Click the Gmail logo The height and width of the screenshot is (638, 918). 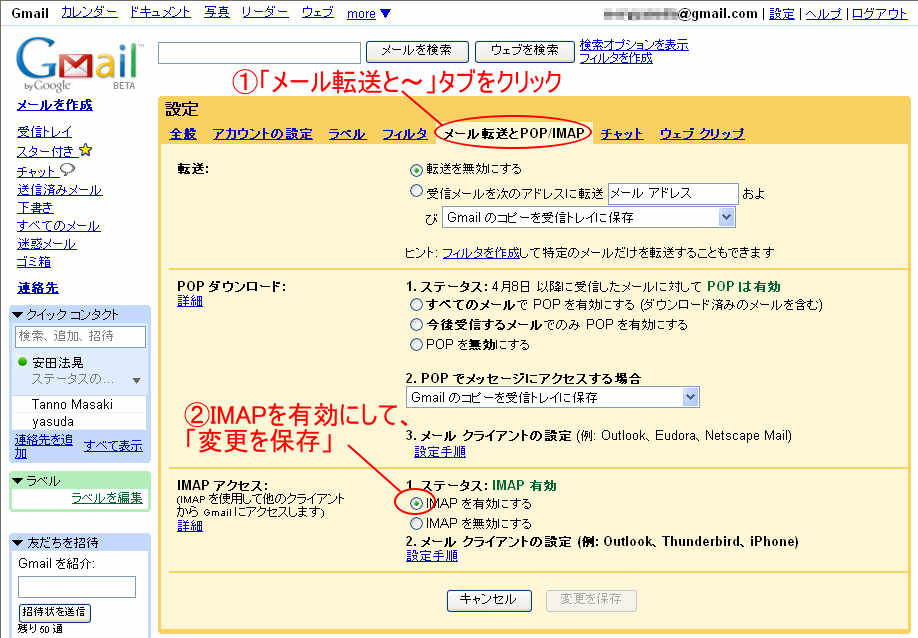(x=78, y=63)
